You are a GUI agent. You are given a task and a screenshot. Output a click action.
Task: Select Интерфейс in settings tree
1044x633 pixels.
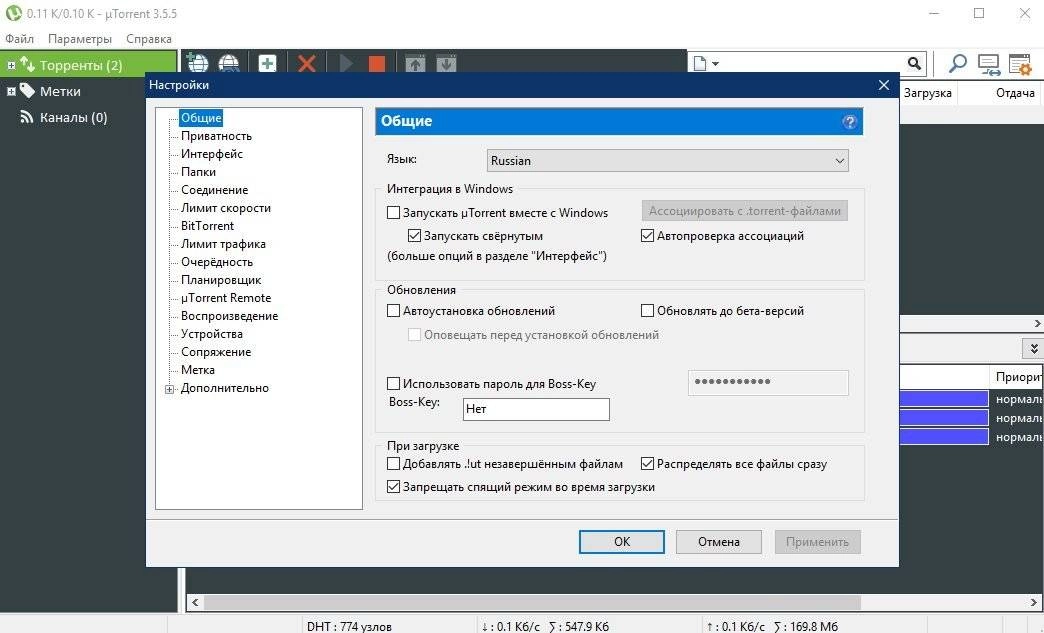click(x=212, y=154)
